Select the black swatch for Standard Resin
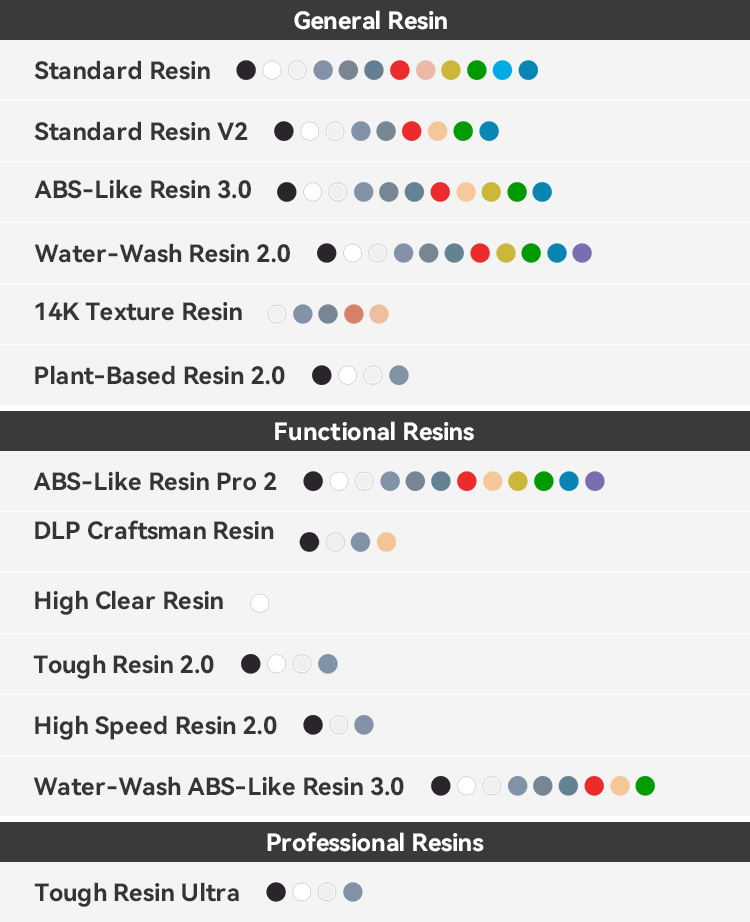 (x=246, y=70)
